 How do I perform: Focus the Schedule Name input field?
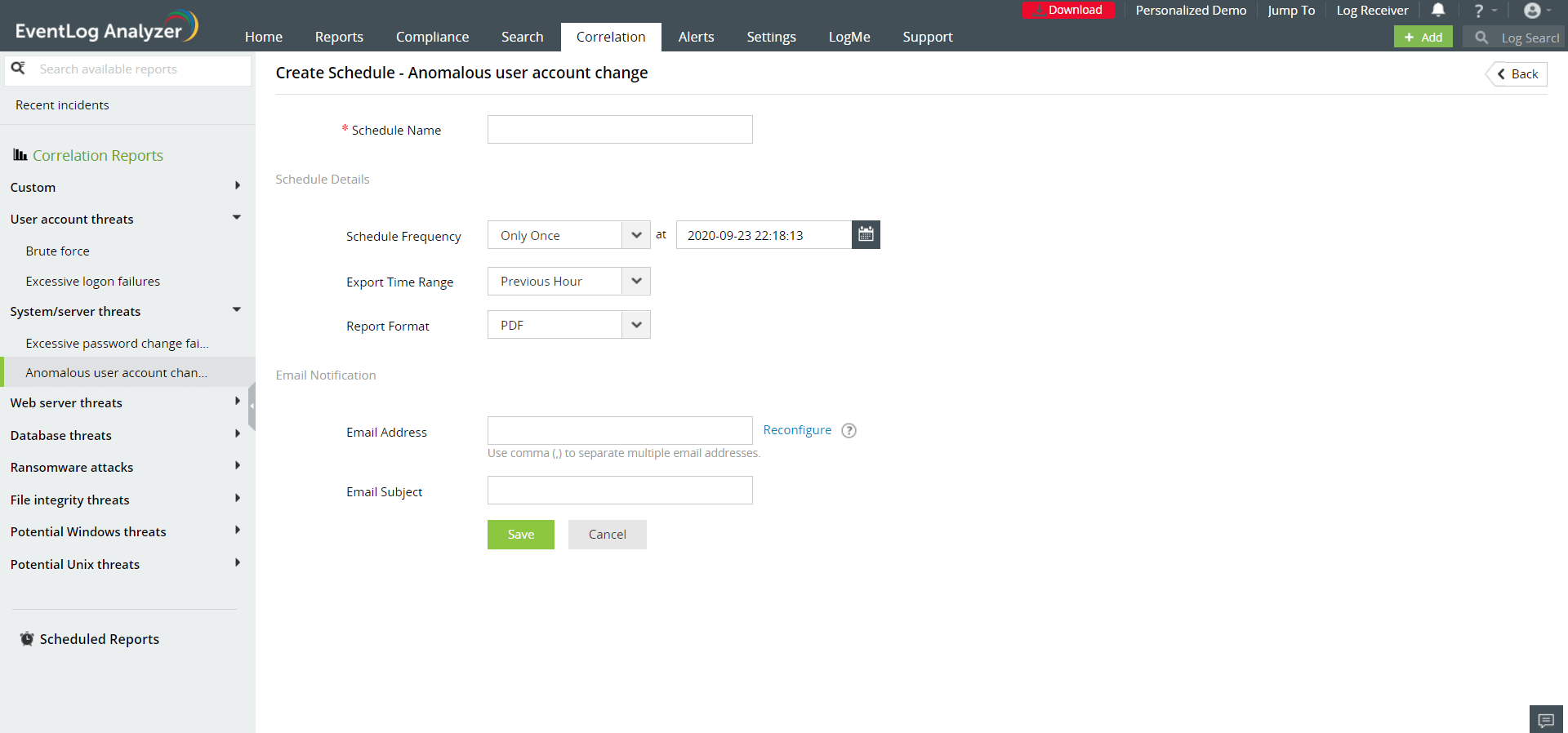(x=620, y=129)
